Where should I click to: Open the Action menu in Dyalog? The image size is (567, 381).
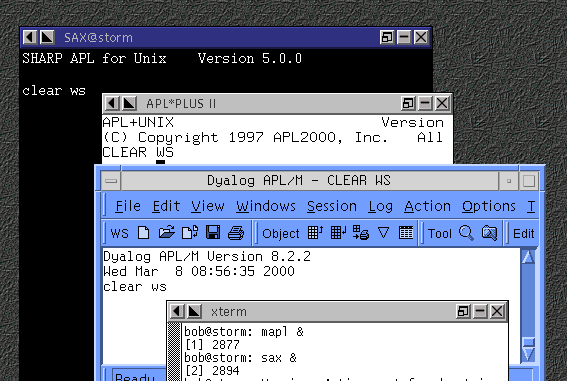[427, 206]
